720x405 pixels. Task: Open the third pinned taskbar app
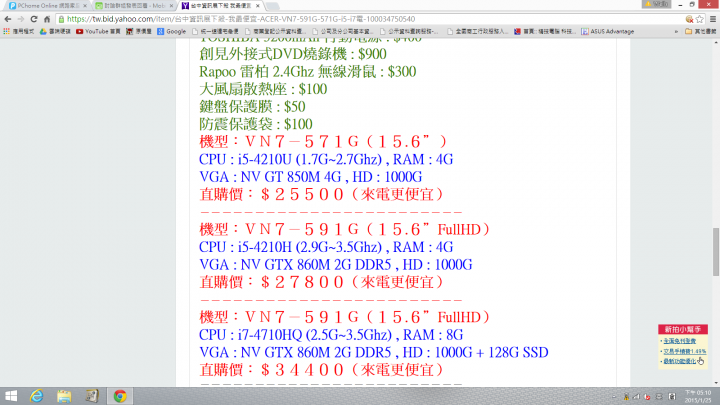coord(92,396)
